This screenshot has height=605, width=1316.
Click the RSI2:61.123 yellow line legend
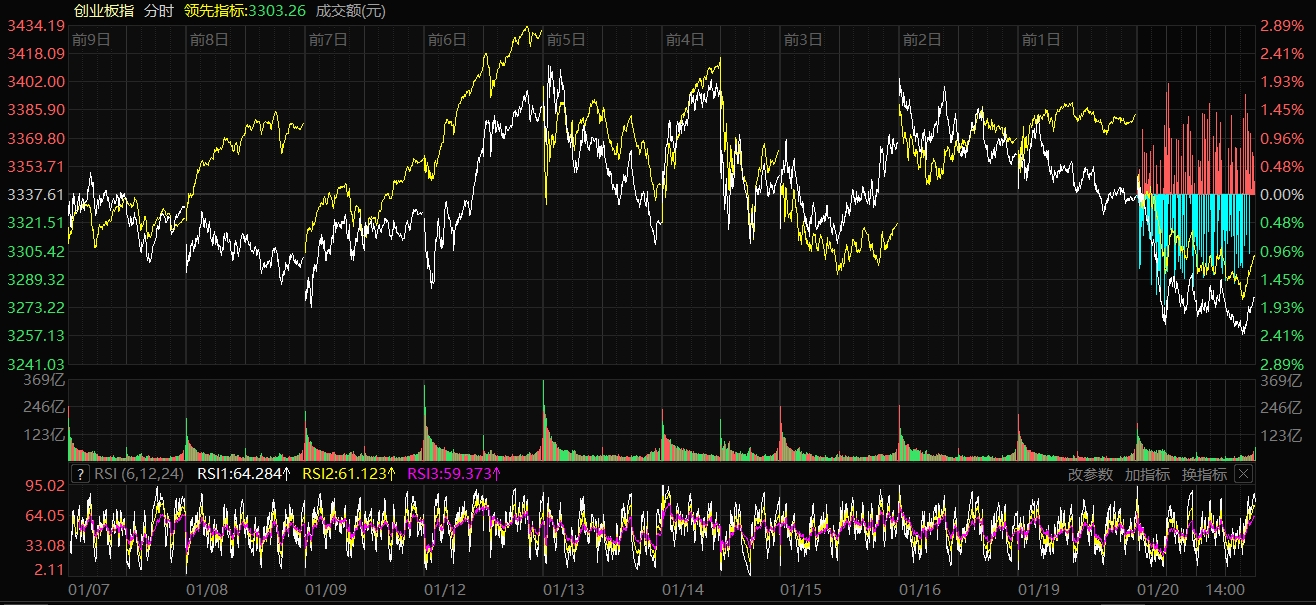click(349, 474)
